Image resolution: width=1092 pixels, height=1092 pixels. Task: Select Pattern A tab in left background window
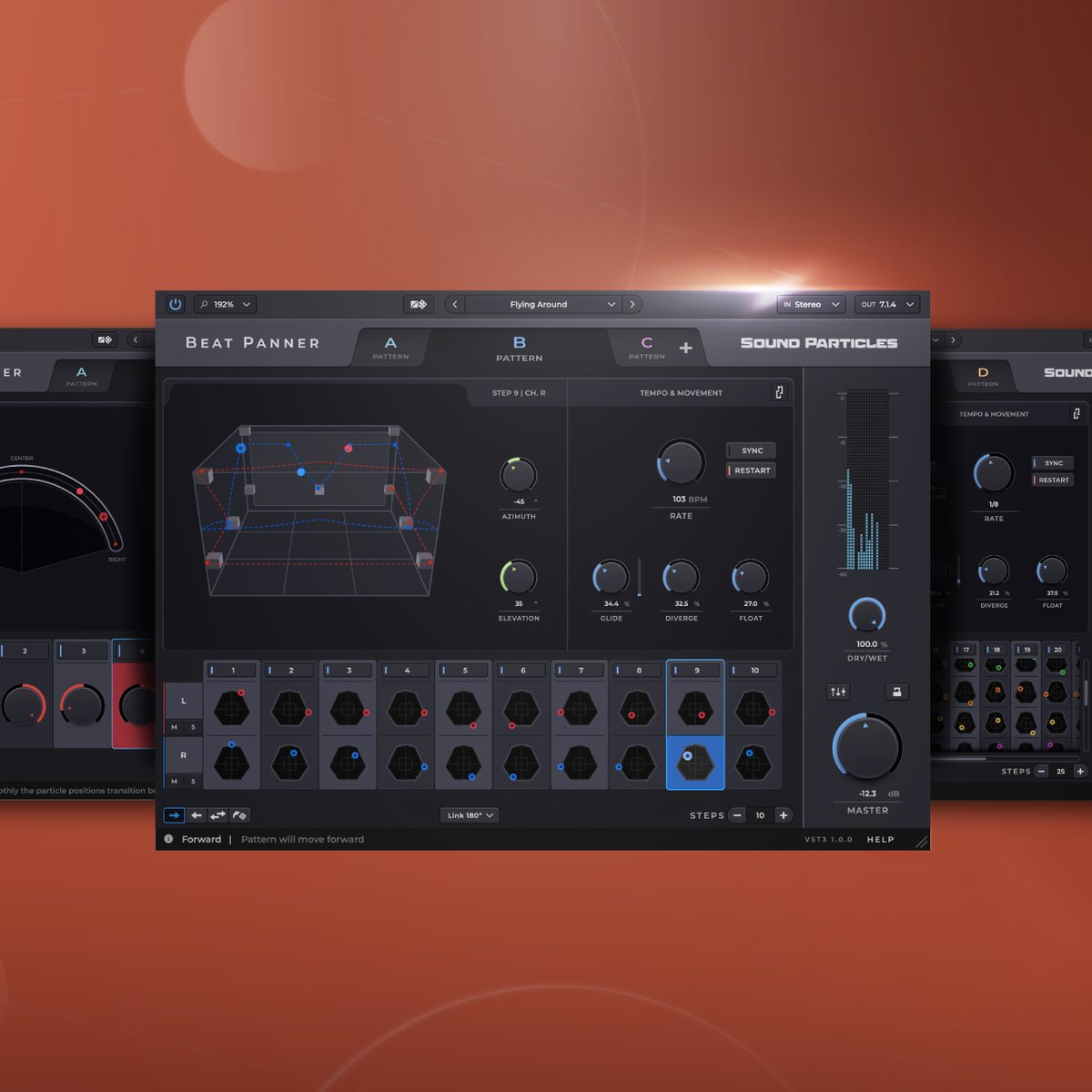click(81, 377)
